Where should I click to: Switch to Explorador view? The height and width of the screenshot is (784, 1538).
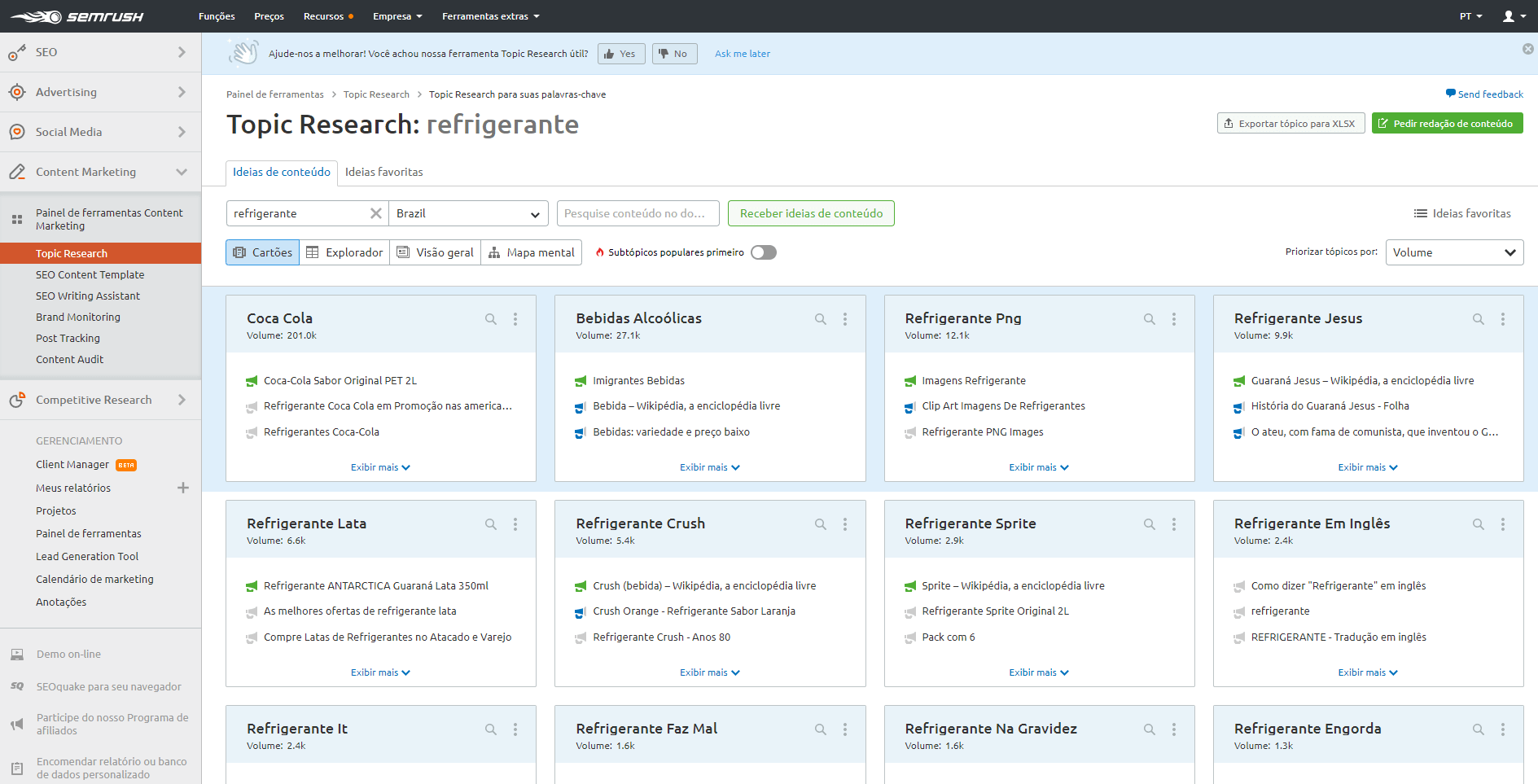pyautogui.click(x=344, y=252)
